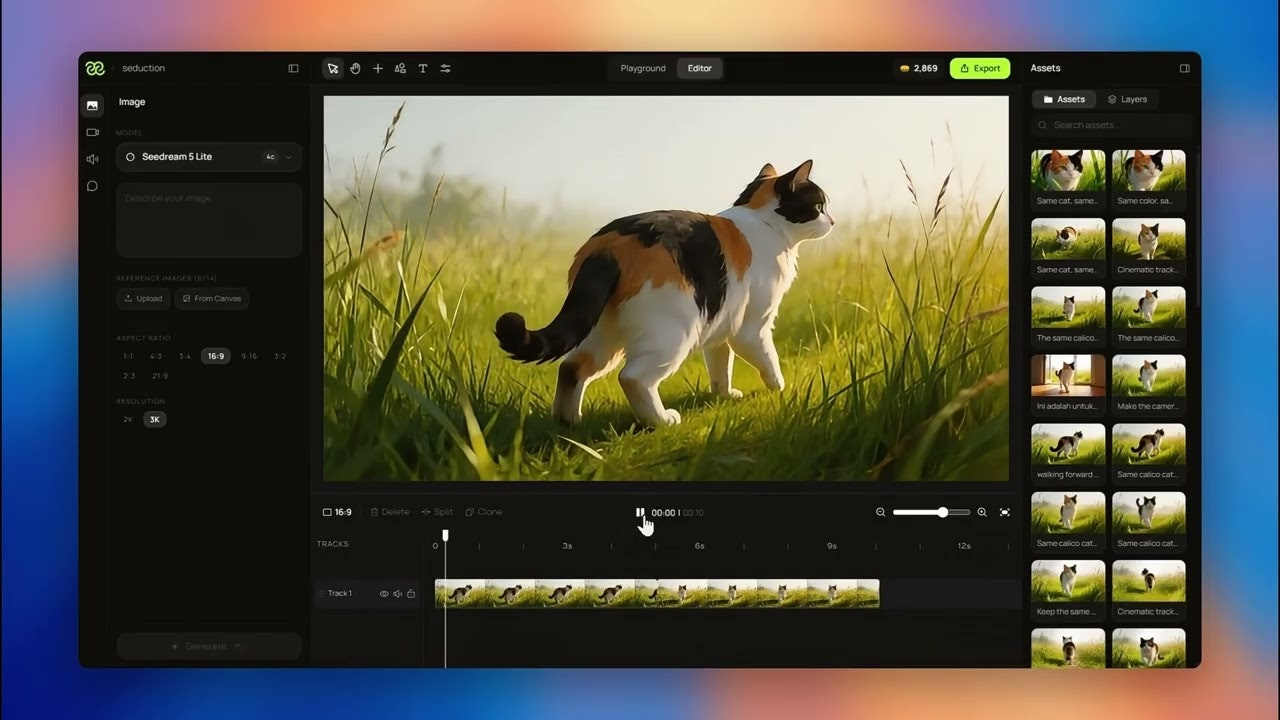
Task: Select 1:1 aspect ratio
Action: pyautogui.click(x=128, y=356)
